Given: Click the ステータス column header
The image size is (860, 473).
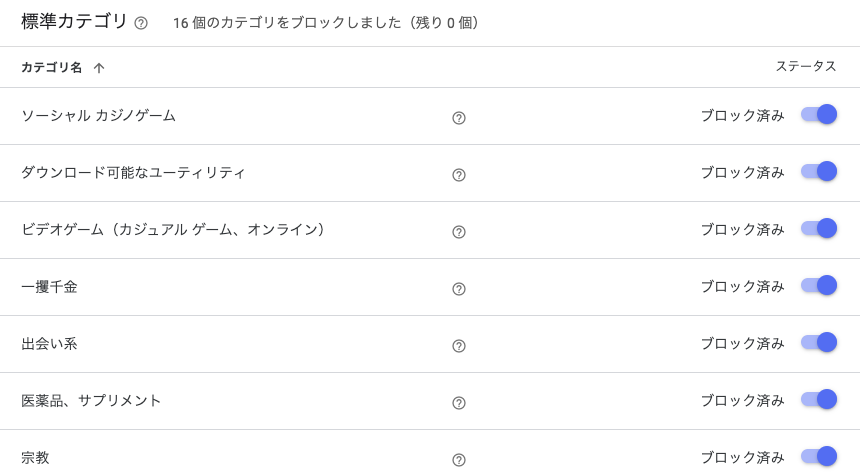Looking at the screenshot, I should tap(806, 66).
